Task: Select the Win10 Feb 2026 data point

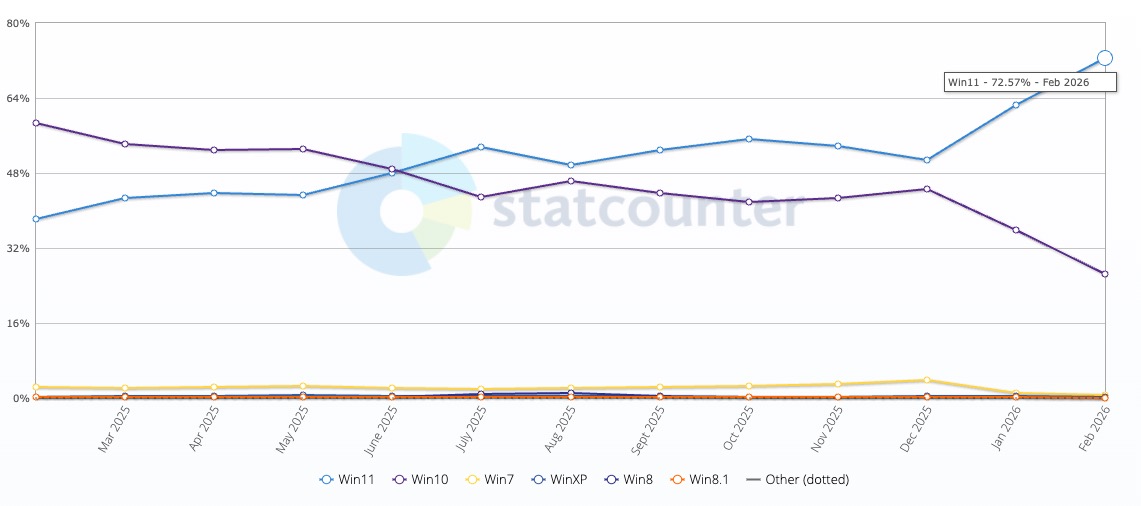Action: (1104, 274)
